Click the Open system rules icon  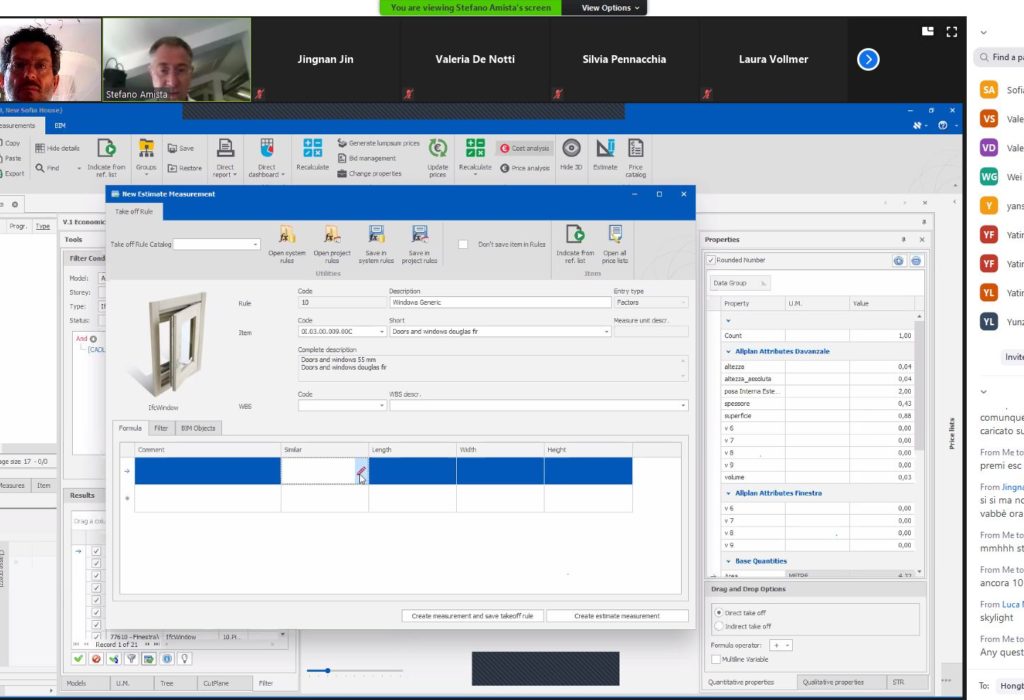tap(287, 236)
